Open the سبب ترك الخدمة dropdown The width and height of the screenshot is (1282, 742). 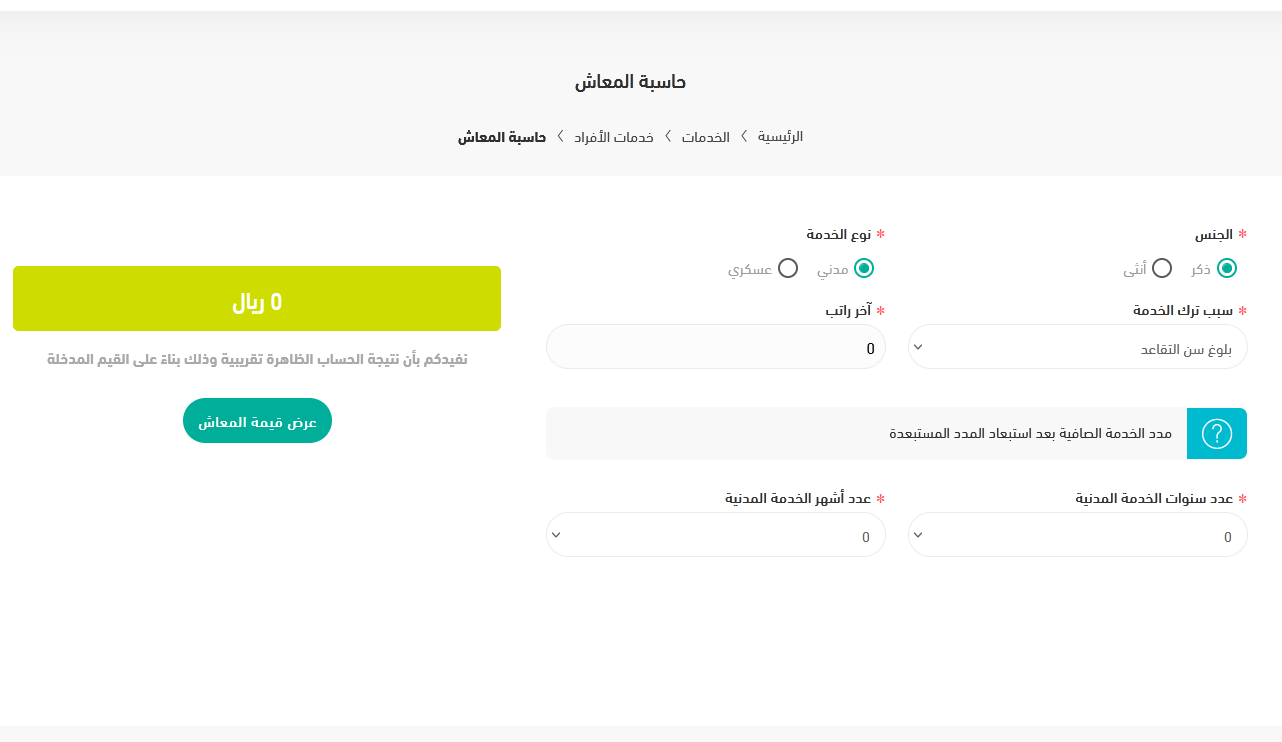pyautogui.click(x=1077, y=347)
